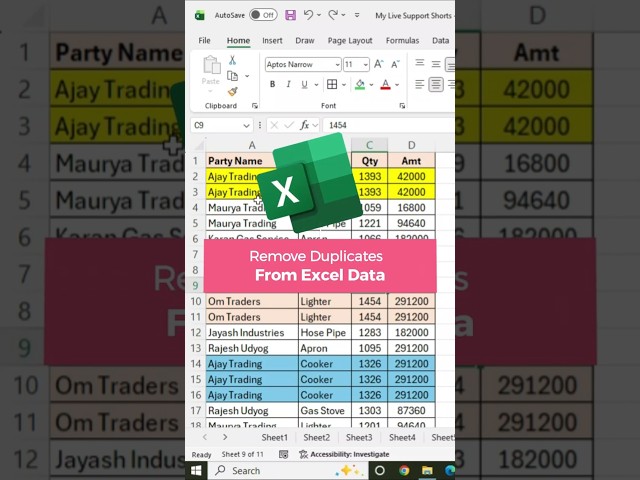Click the Borders icon
The height and width of the screenshot is (480, 640).
[x=332, y=84]
